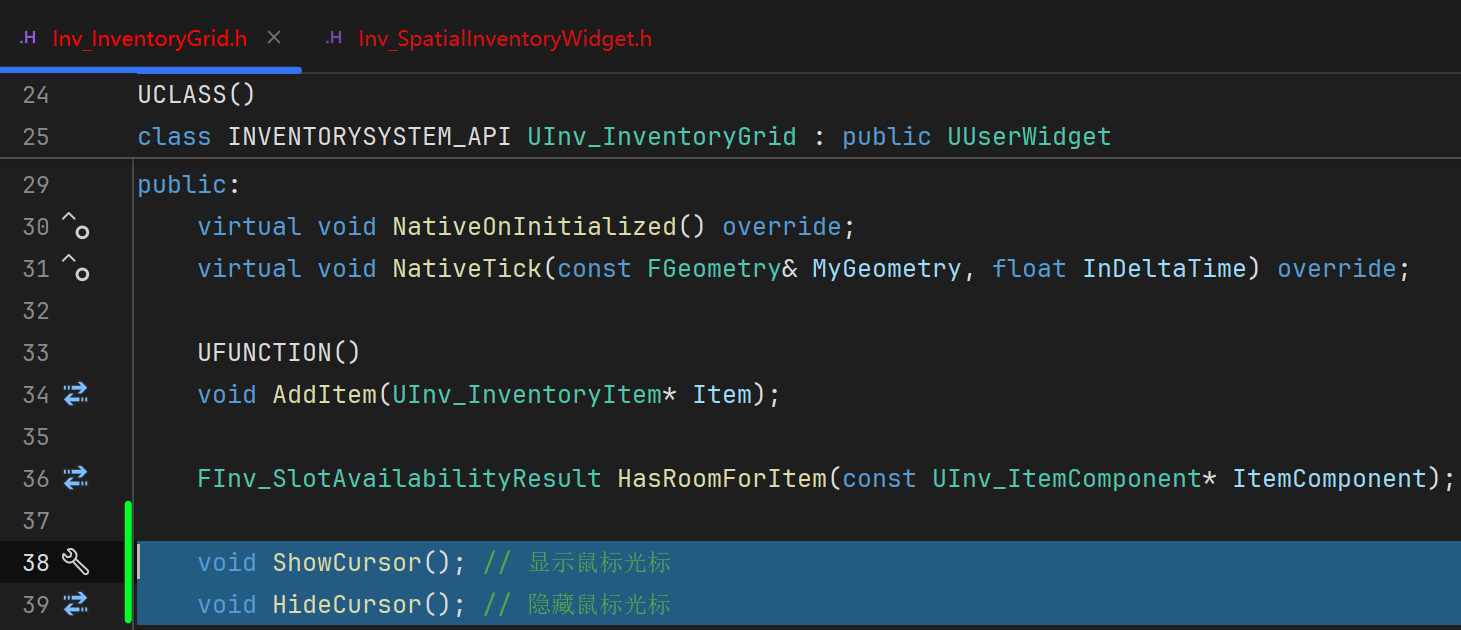Screen dimensions: 1461x630
Task: Click the UUserWidget base class name
Action: (1030, 136)
